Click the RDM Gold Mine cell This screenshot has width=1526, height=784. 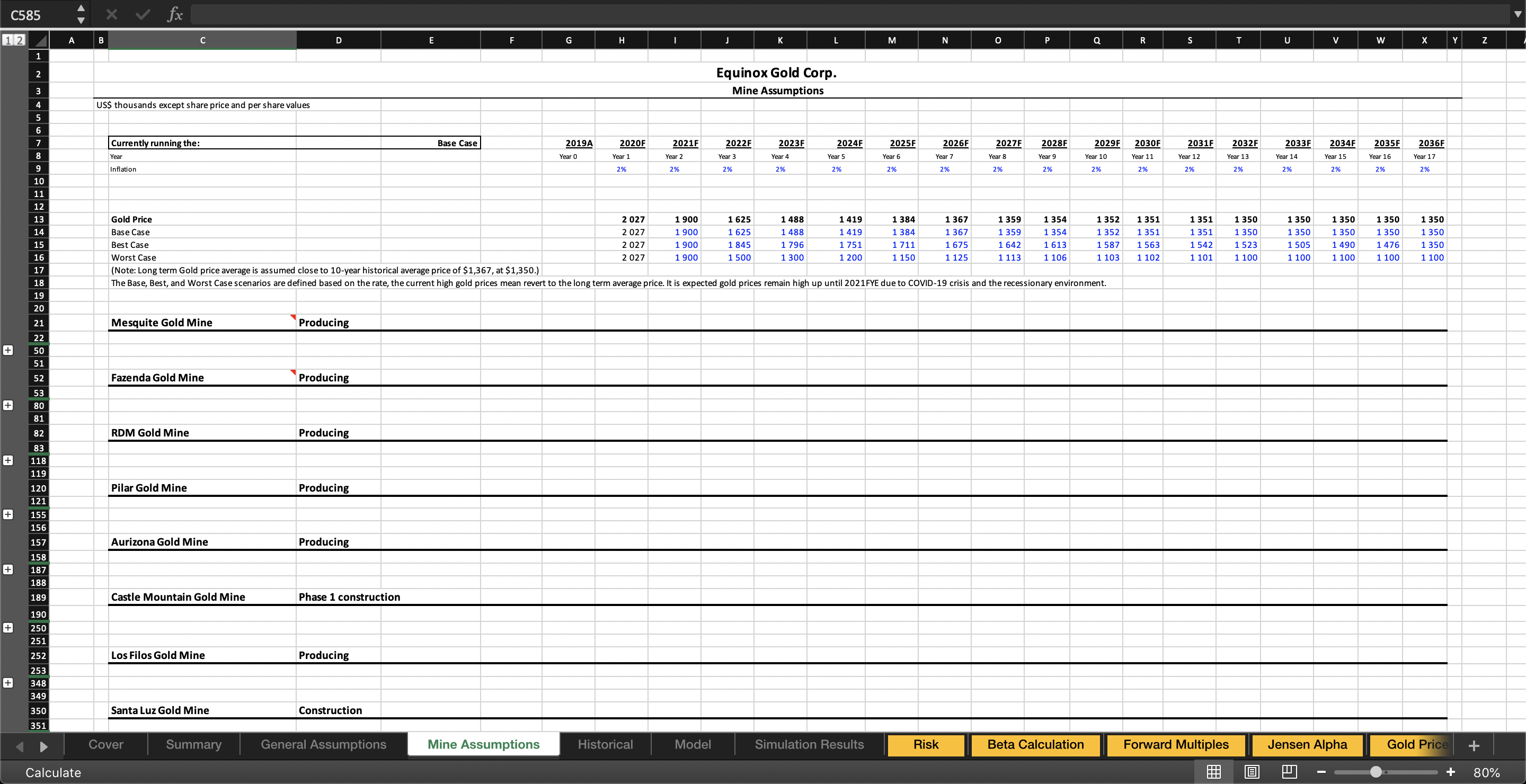(202, 433)
